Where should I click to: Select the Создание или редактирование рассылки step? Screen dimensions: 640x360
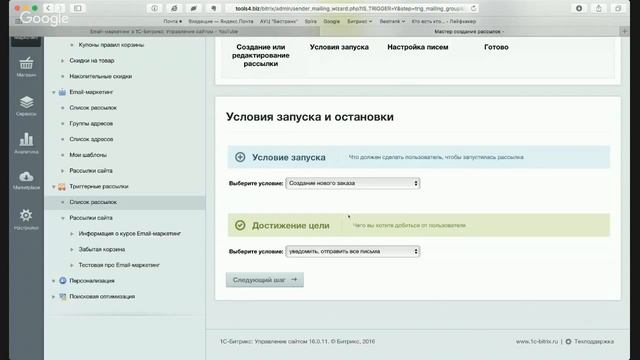[260, 56]
